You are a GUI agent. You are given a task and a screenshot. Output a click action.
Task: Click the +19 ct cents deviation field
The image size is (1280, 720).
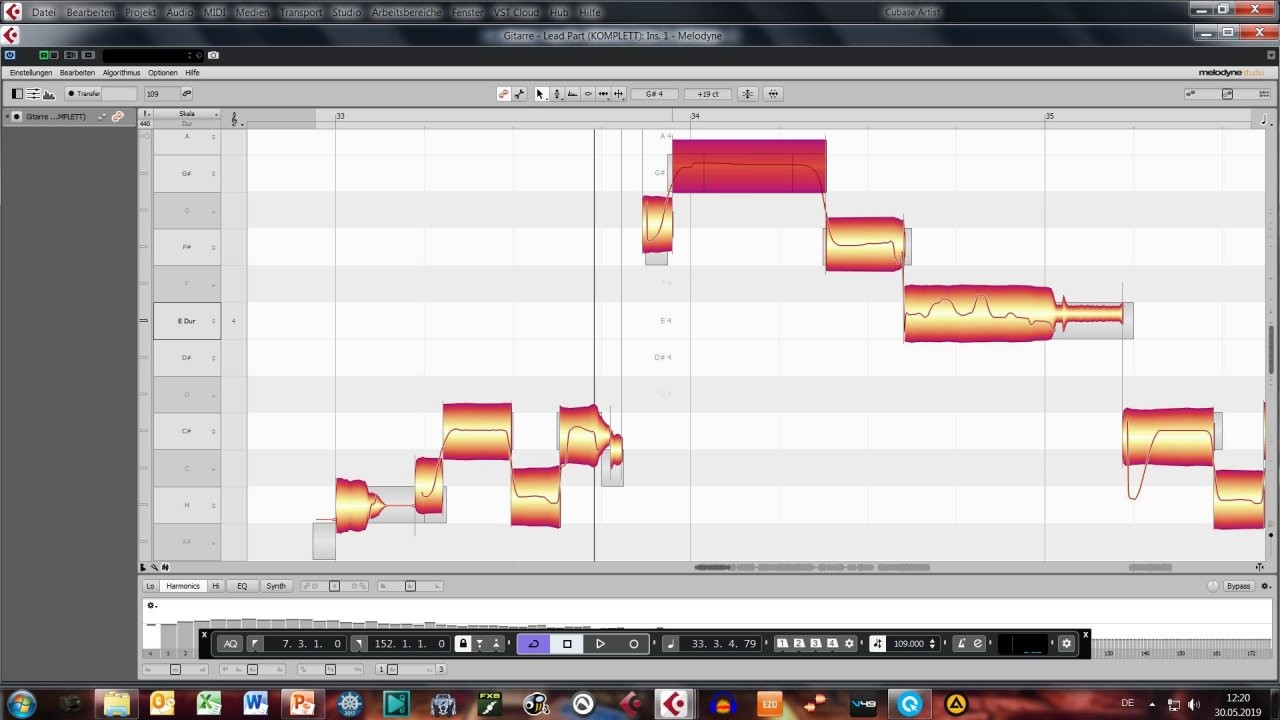[708, 94]
